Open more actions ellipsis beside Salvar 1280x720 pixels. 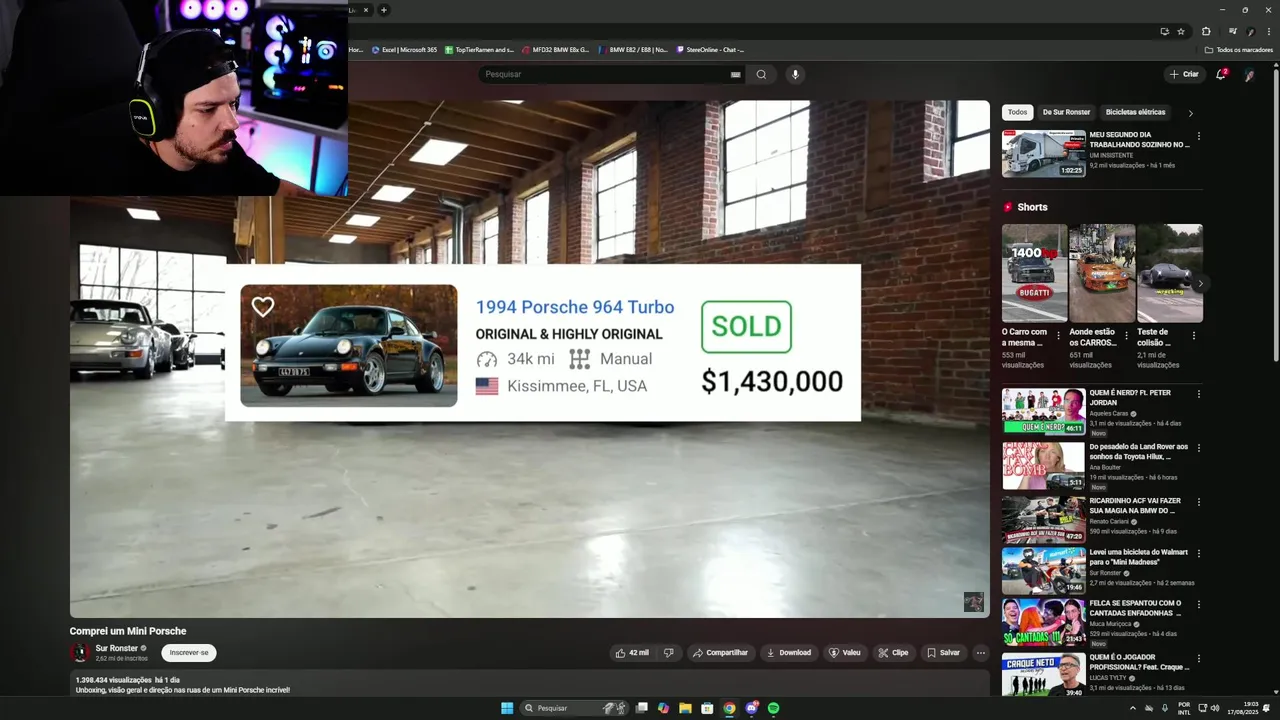[x=980, y=653]
